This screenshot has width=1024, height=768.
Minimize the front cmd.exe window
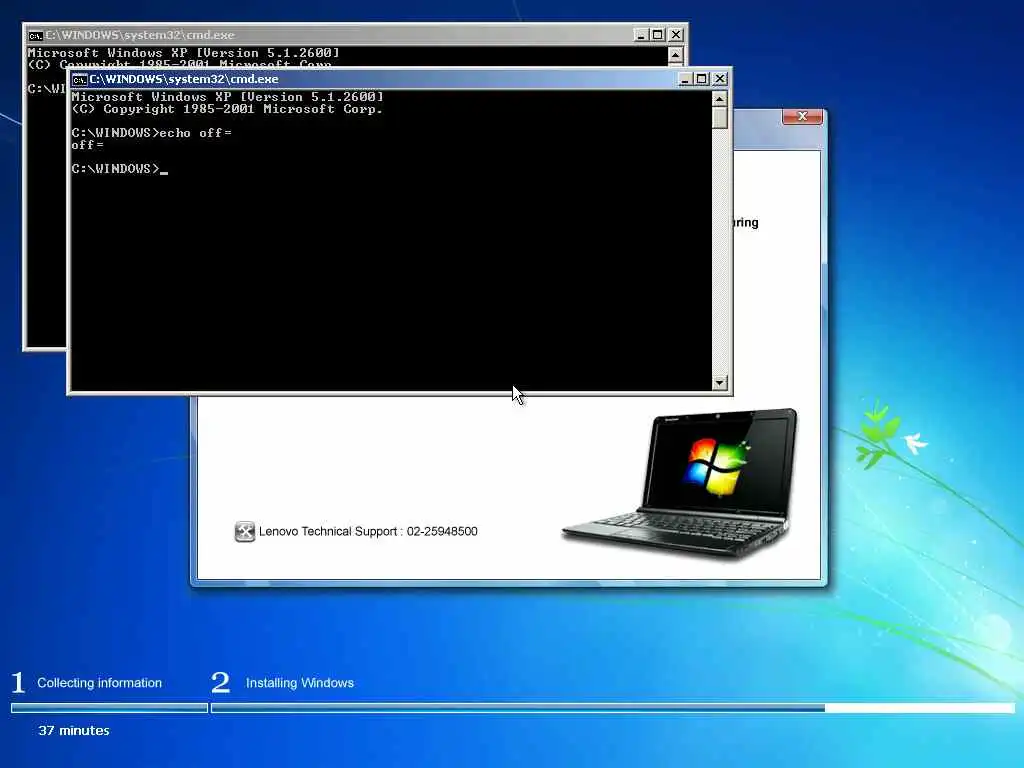(685, 79)
